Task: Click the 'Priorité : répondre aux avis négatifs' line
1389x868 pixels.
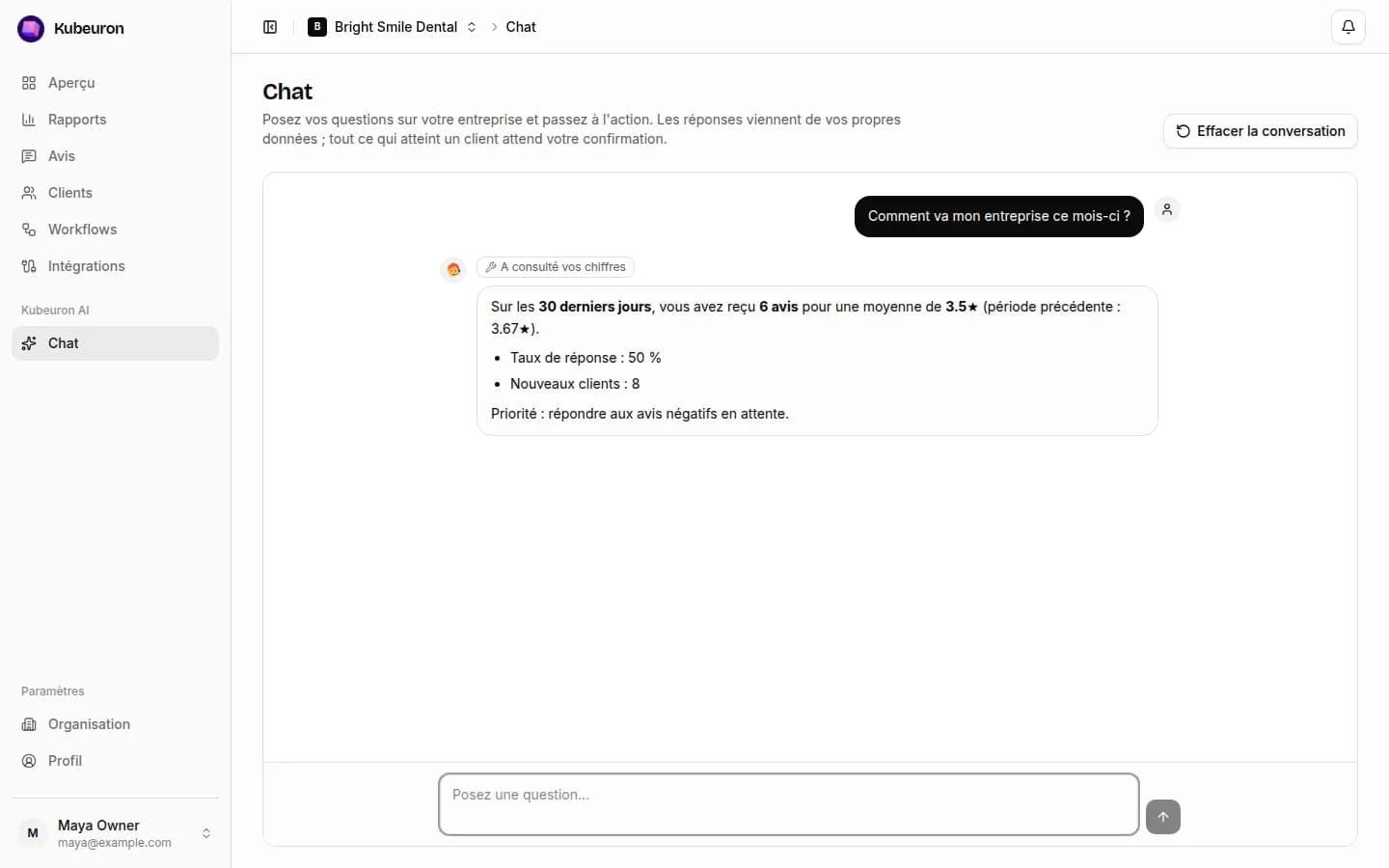Action: click(x=640, y=414)
